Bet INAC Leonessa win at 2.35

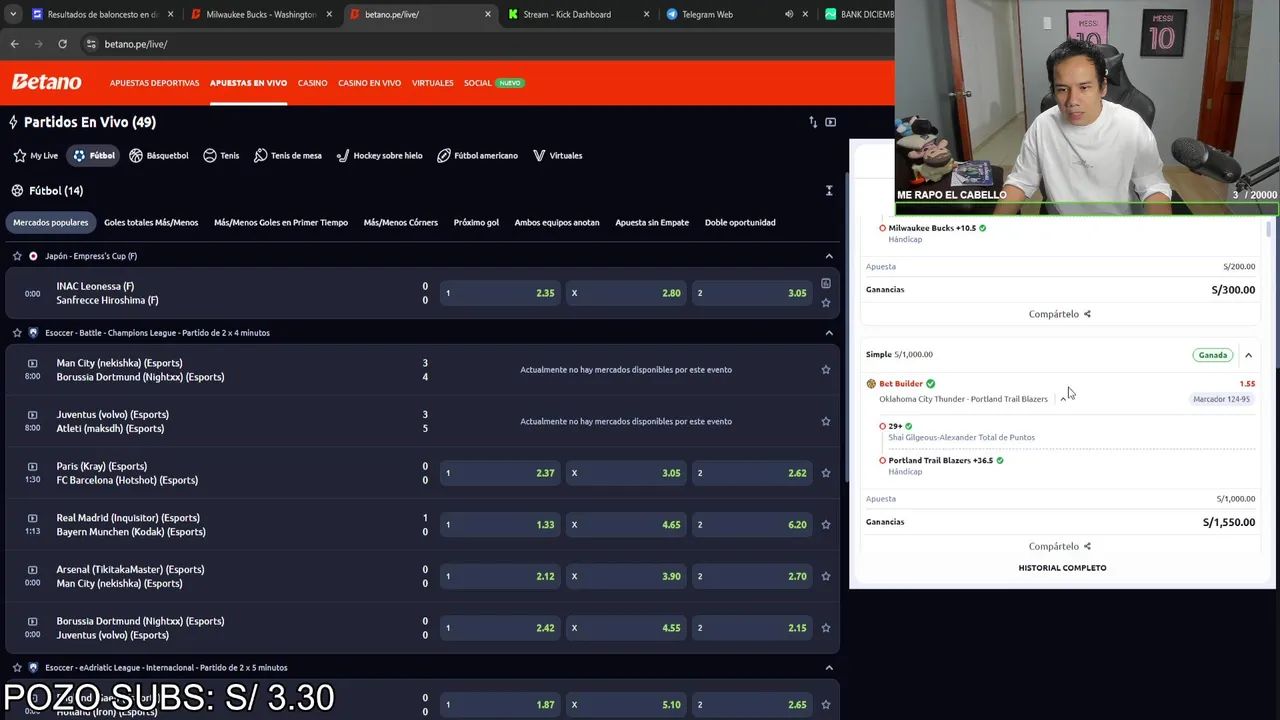(x=500, y=293)
